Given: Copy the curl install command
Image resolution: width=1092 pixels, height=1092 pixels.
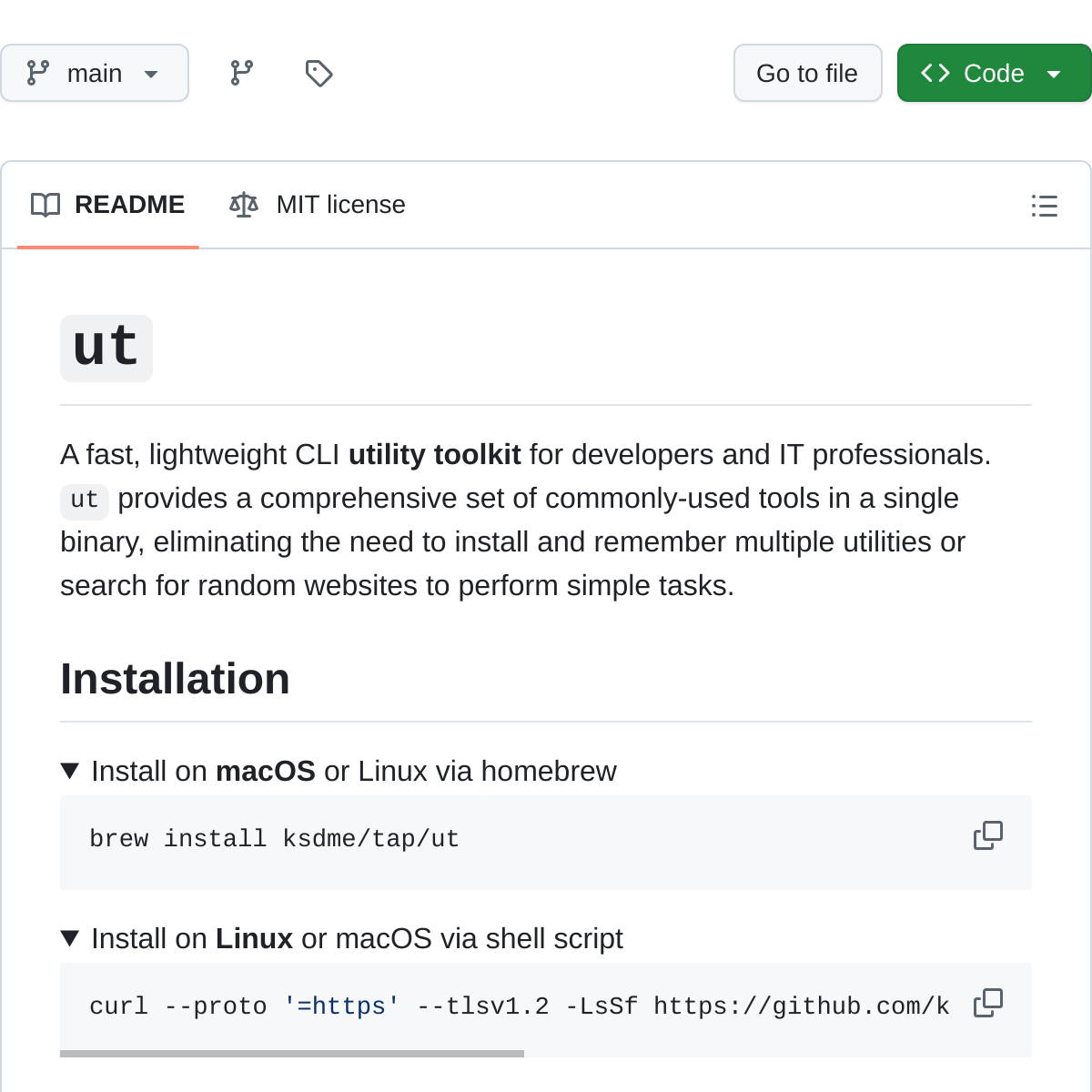Looking at the screenshot, I should coord(987,1003).
